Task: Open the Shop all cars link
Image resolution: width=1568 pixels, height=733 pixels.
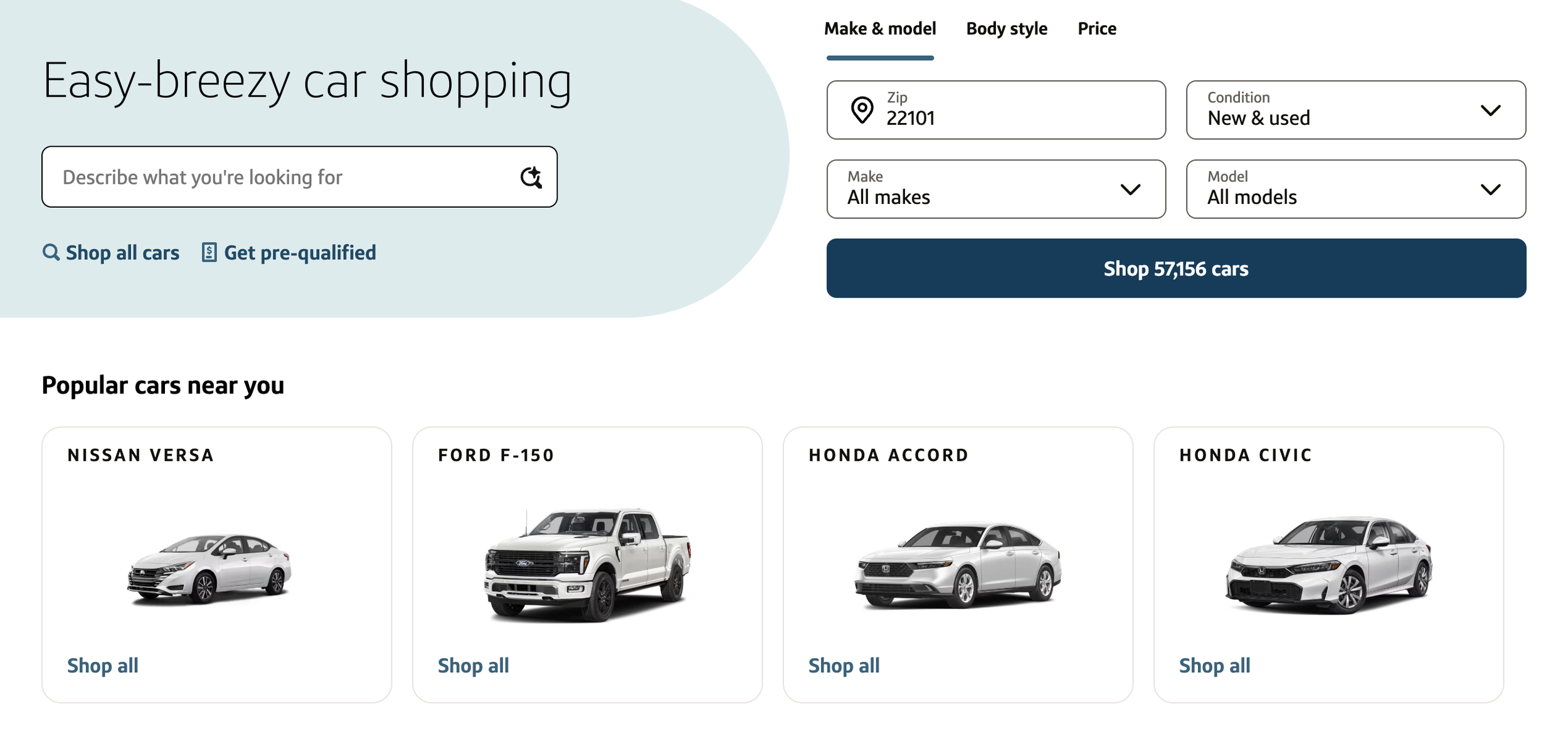Action: click(122, 252)
